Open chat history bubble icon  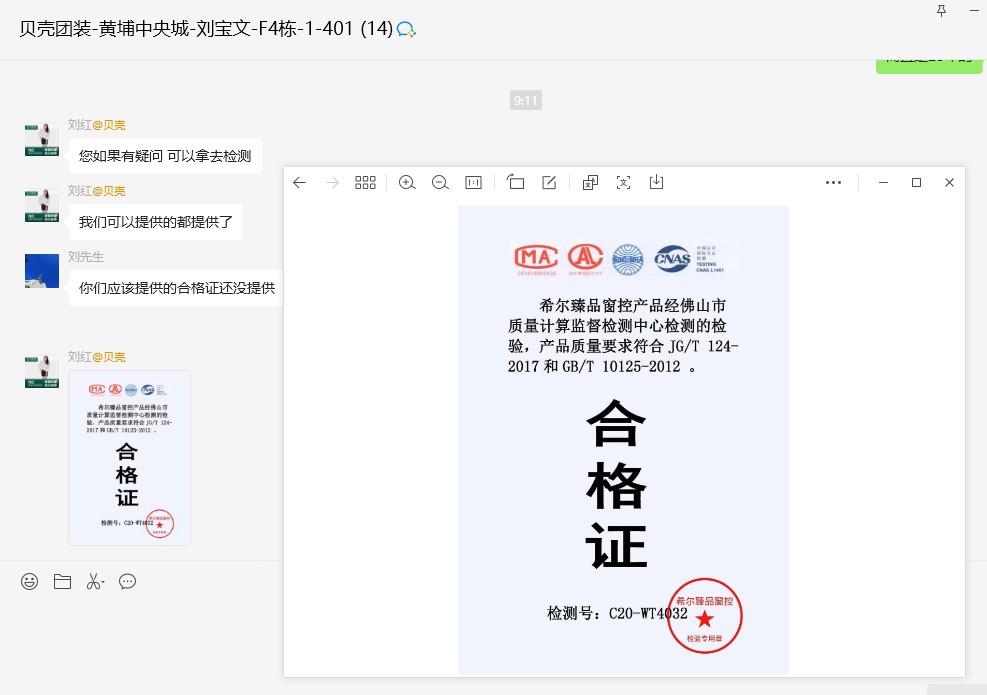pos(127,581)
